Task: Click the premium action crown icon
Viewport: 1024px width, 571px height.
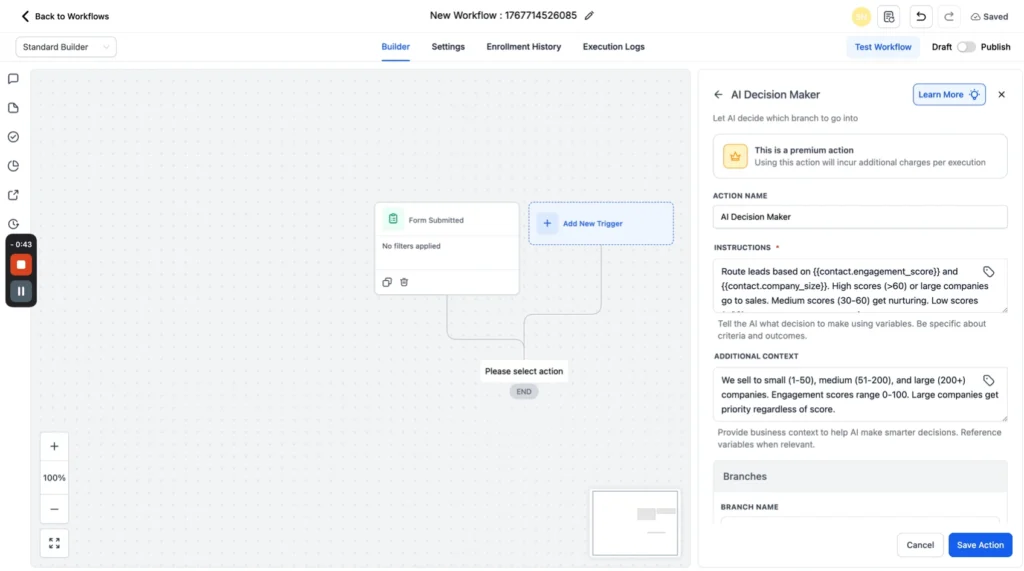Action: (735, 157)
